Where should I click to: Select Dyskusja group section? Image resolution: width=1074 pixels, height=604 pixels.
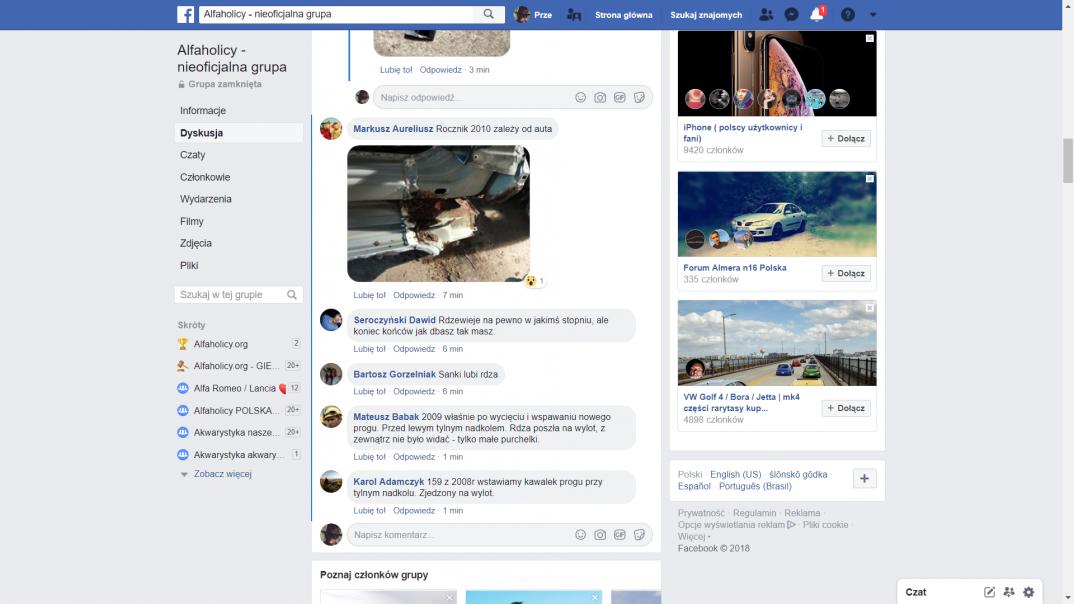pyautogui.click(x=238, y=133)
